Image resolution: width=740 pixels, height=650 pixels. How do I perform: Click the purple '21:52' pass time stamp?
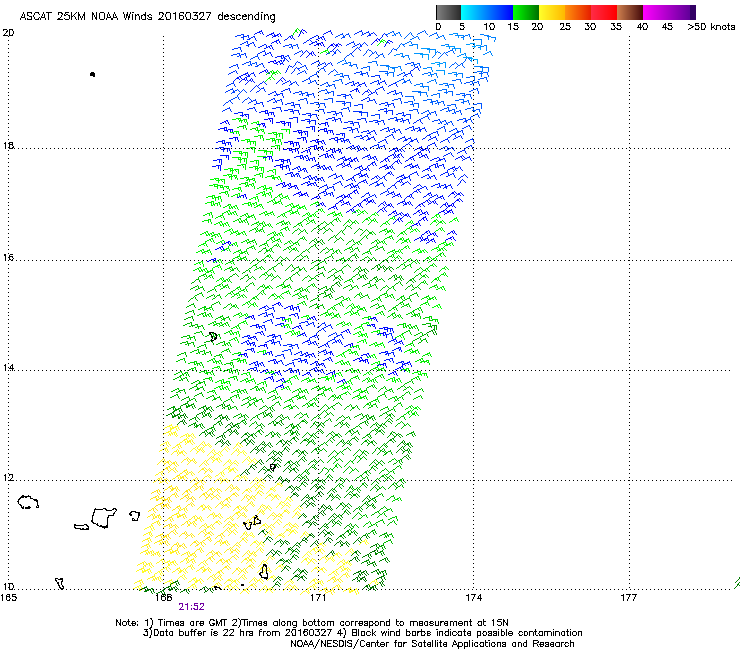(x=192, y=607)
